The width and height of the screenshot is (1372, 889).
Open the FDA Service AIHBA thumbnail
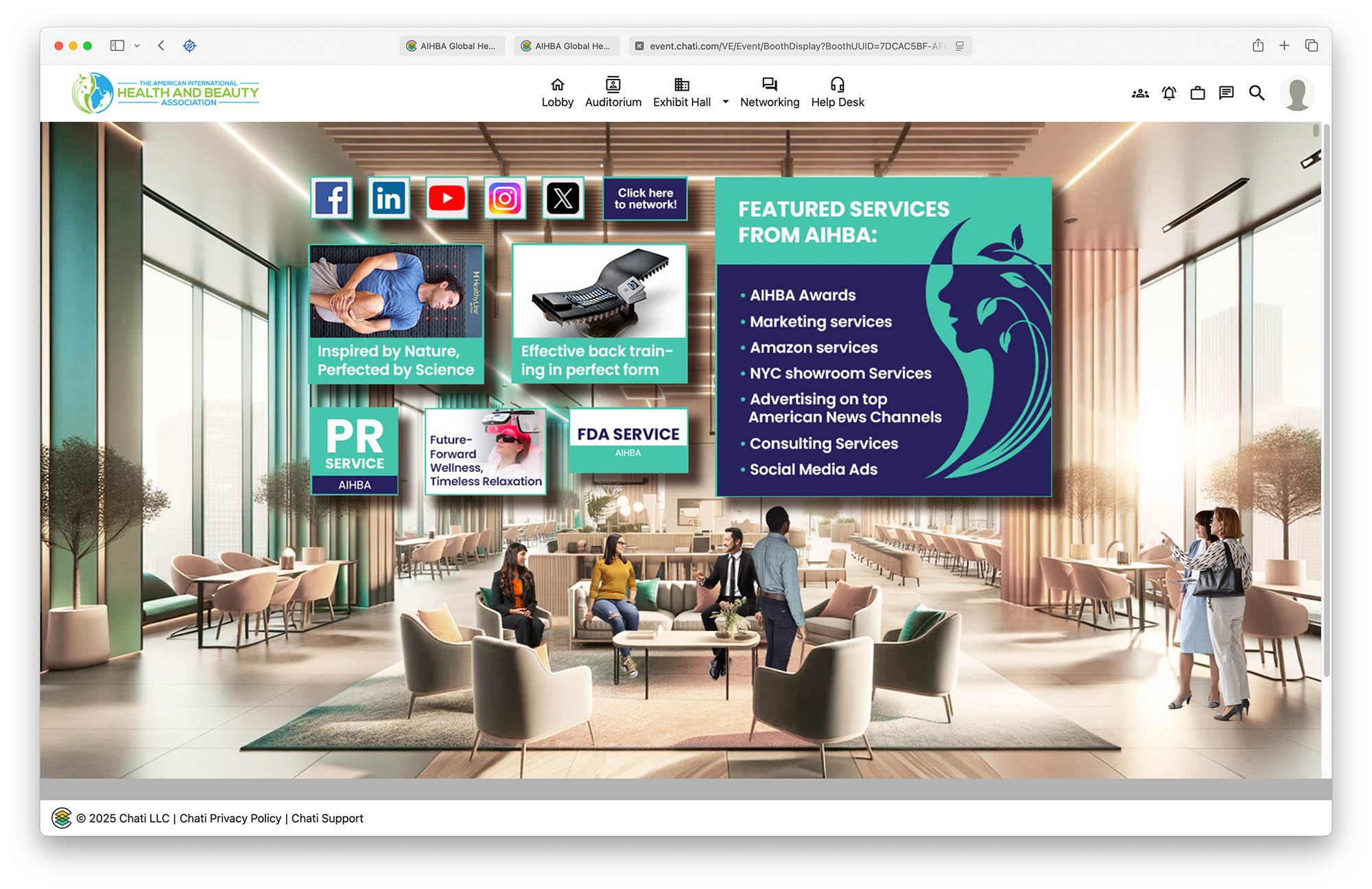tap(628, 440)
